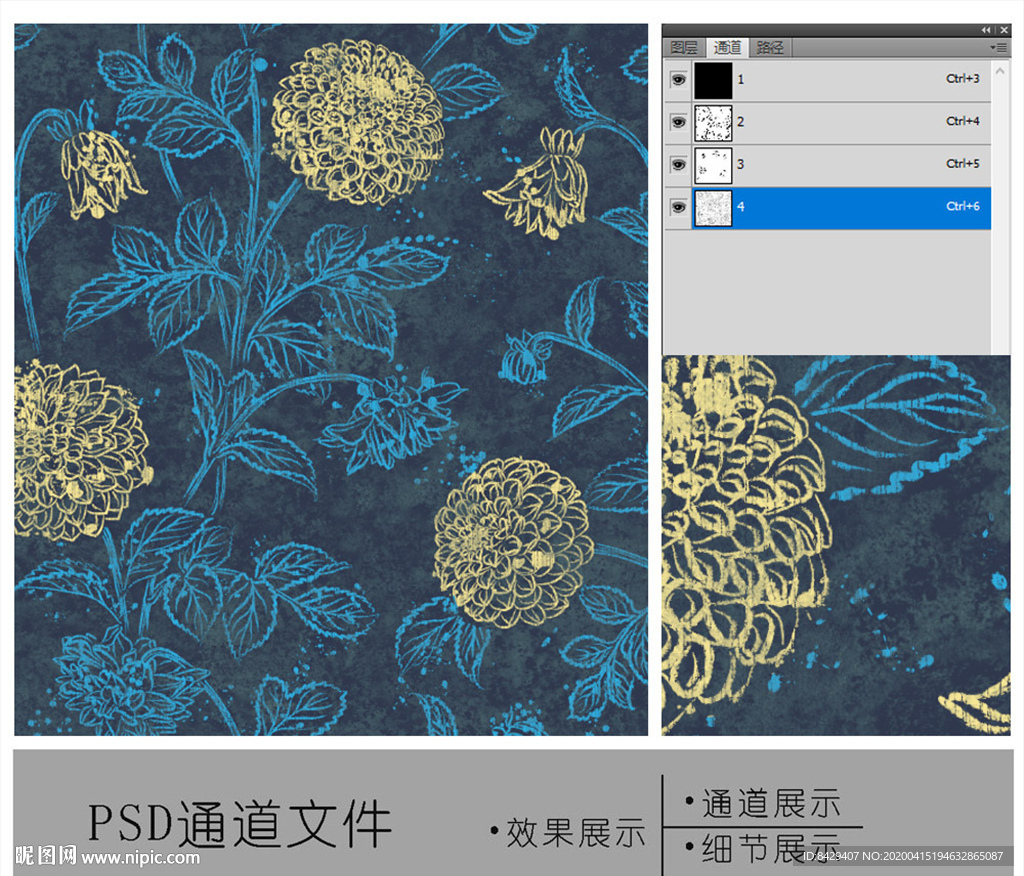Click the www.nipic.com link text
Viewport: 1024px width, 876px height.
pyautogui.click(x=140, y=857)
